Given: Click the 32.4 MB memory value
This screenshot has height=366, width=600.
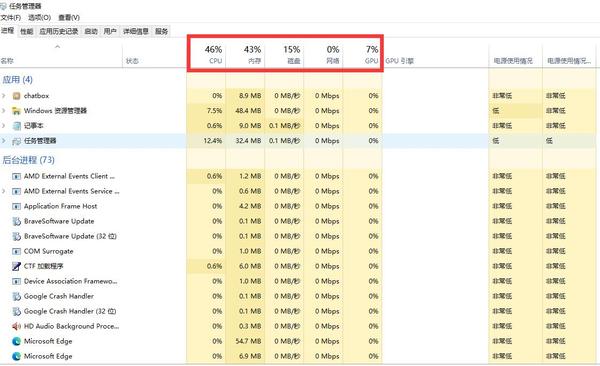Looking at the screenshot, I should tap(248, 141).
